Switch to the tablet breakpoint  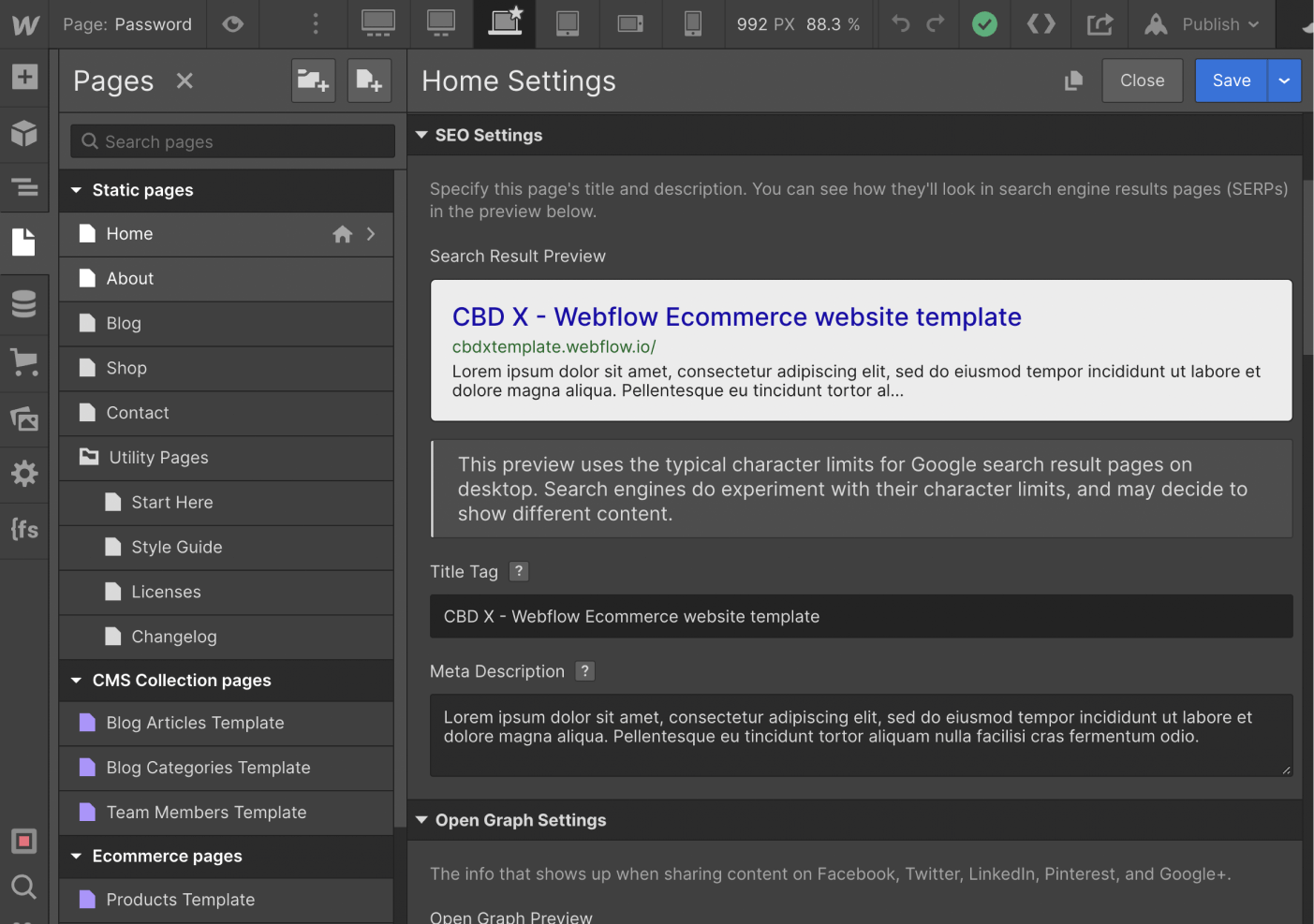pyautogui.click(x=568, y=24)
